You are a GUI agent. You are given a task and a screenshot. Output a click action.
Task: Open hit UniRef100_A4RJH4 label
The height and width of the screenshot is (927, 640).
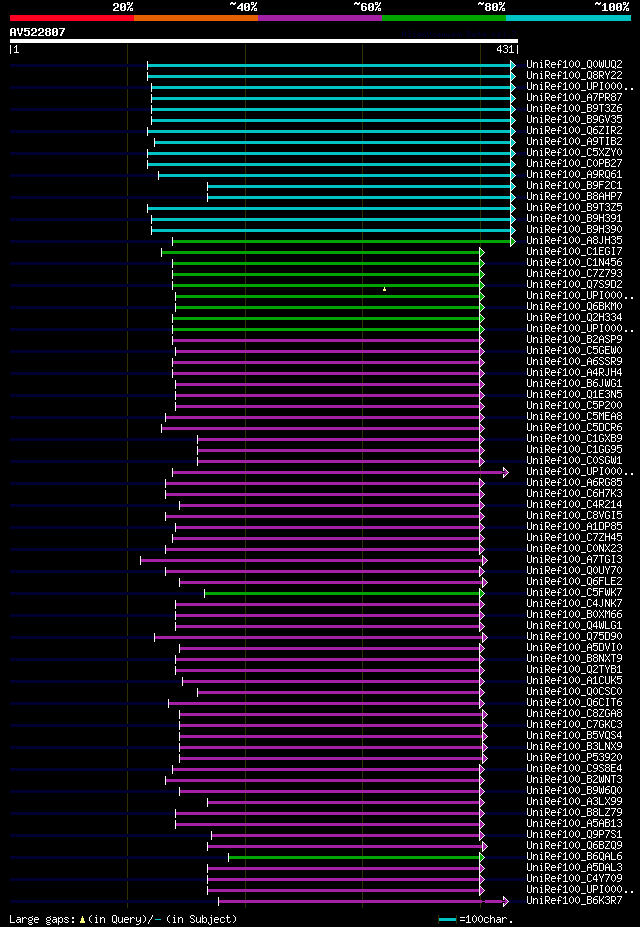pos(574,374)
